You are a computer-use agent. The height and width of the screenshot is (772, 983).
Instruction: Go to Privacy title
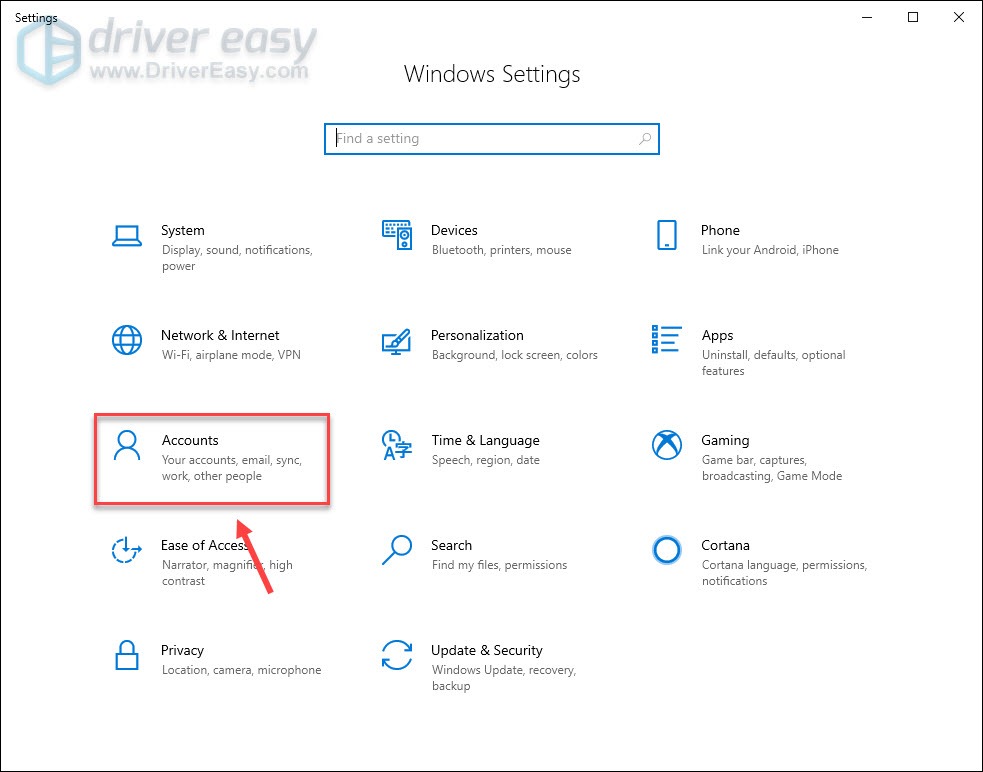(x=182, y=650)
